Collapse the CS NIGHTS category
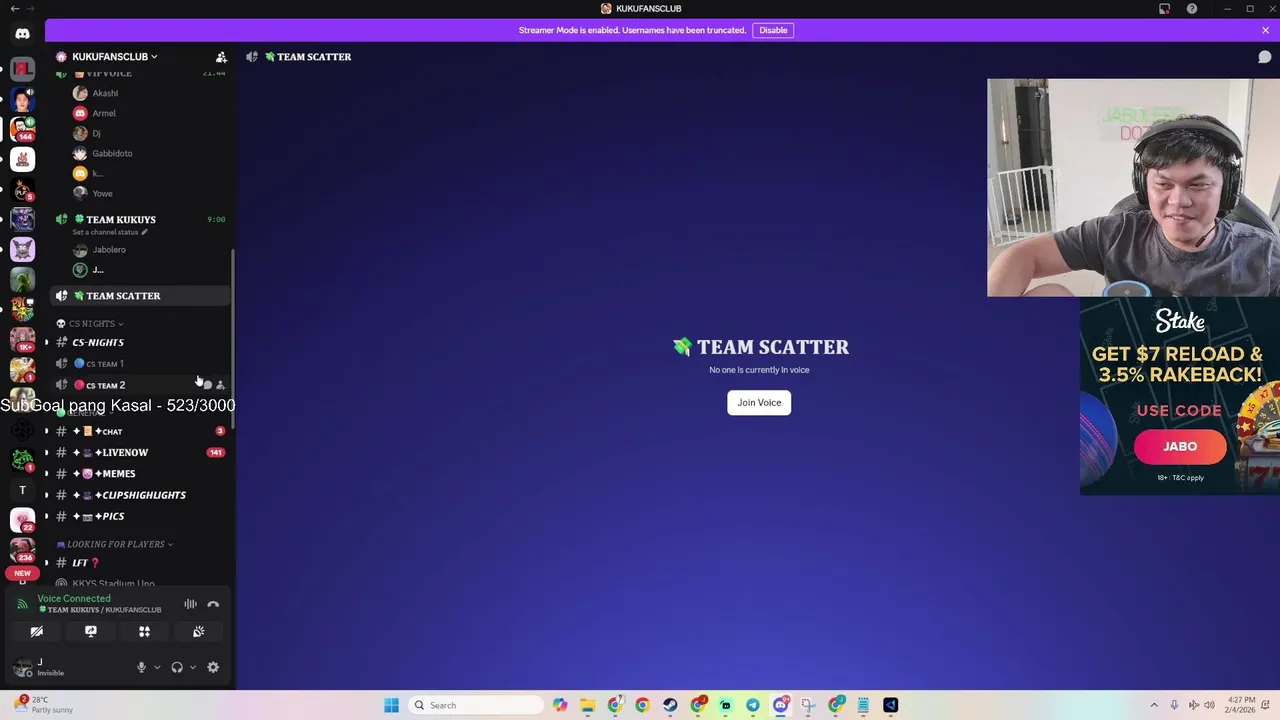This screenshot has width=1280, height=720. [x=92, y=324]
